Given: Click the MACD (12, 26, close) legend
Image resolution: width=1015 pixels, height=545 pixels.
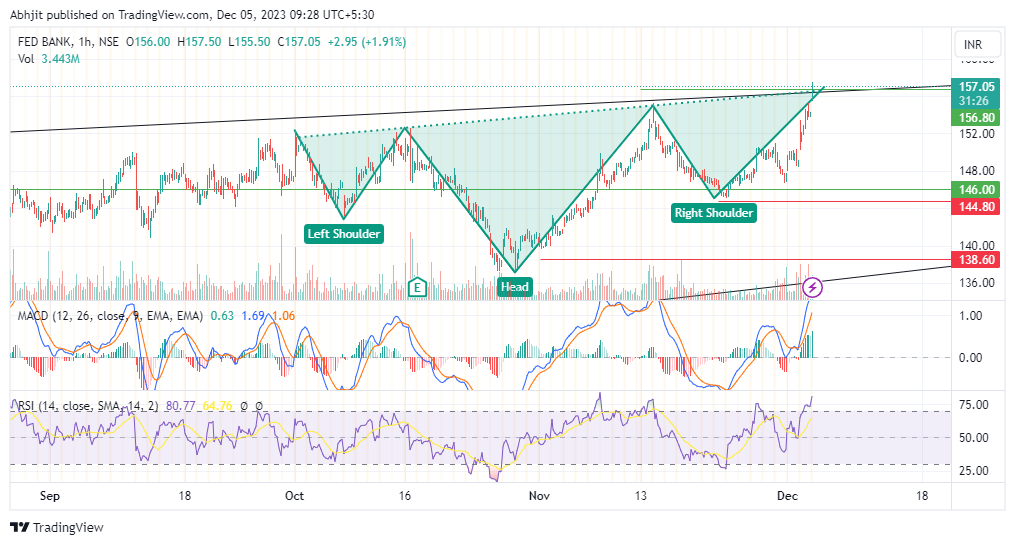Looking at the screenshot, I should click(110, 316).
